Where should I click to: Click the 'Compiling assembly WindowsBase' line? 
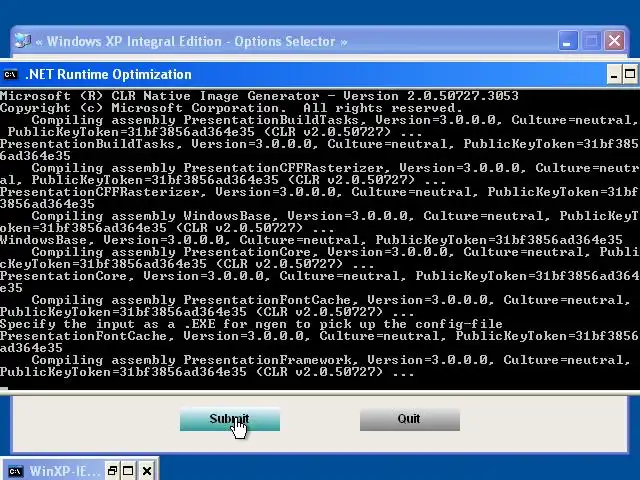[335, 216]
